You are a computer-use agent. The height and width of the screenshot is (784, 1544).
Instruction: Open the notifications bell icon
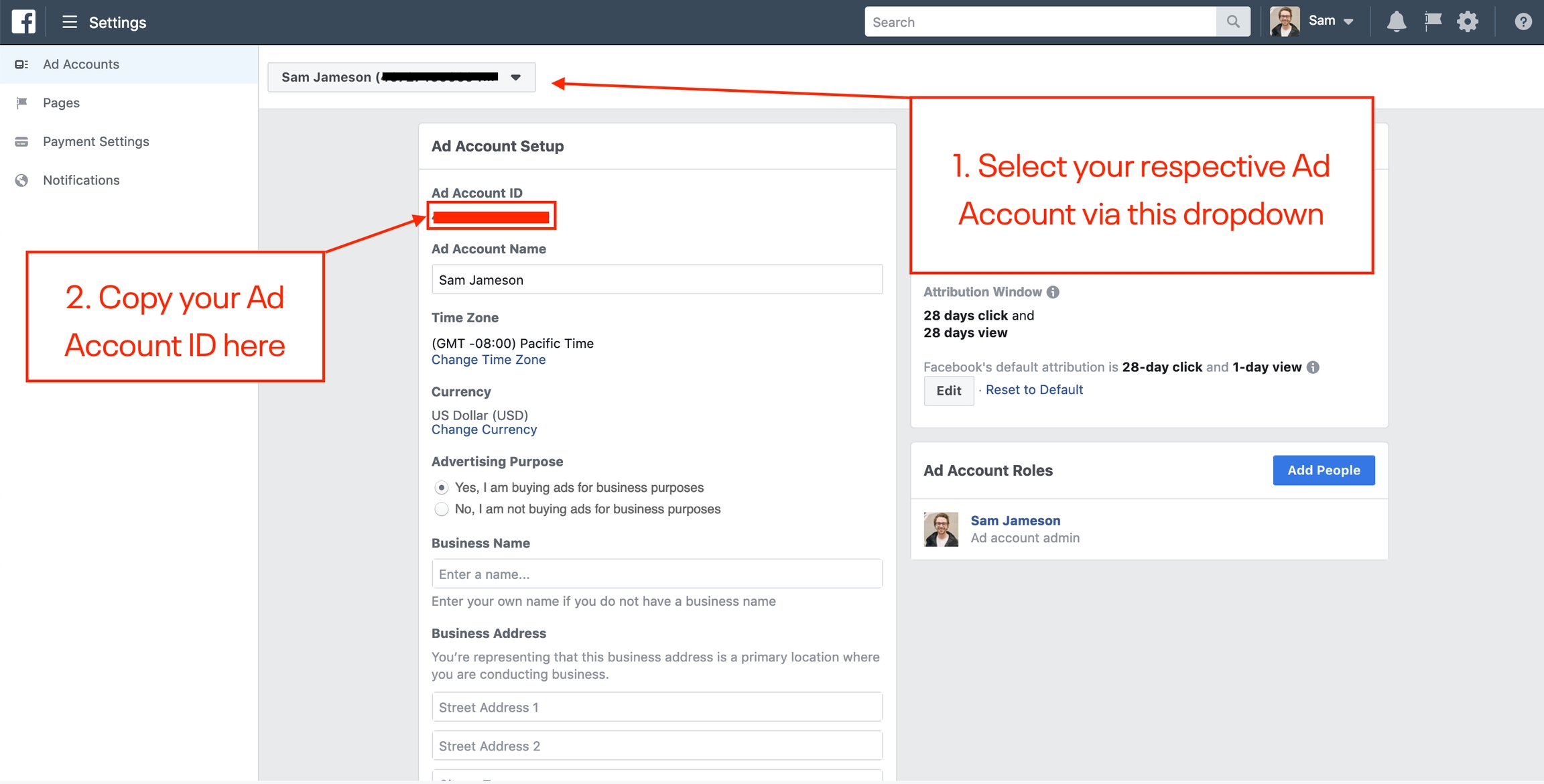(1396, 22)
